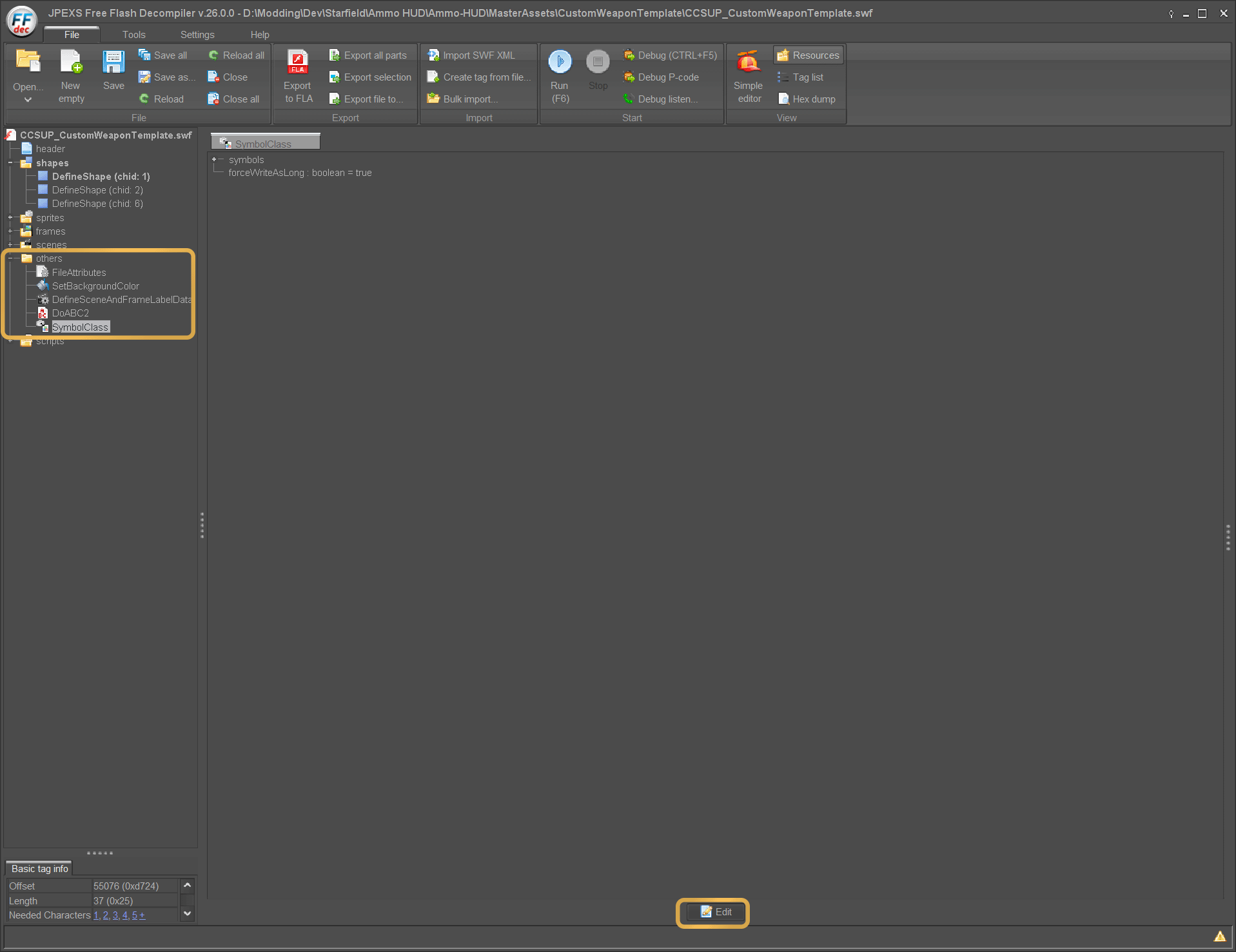The image size is (1236, 952).
Task: Select the Basic tag info tab
Action: (39, 869)
